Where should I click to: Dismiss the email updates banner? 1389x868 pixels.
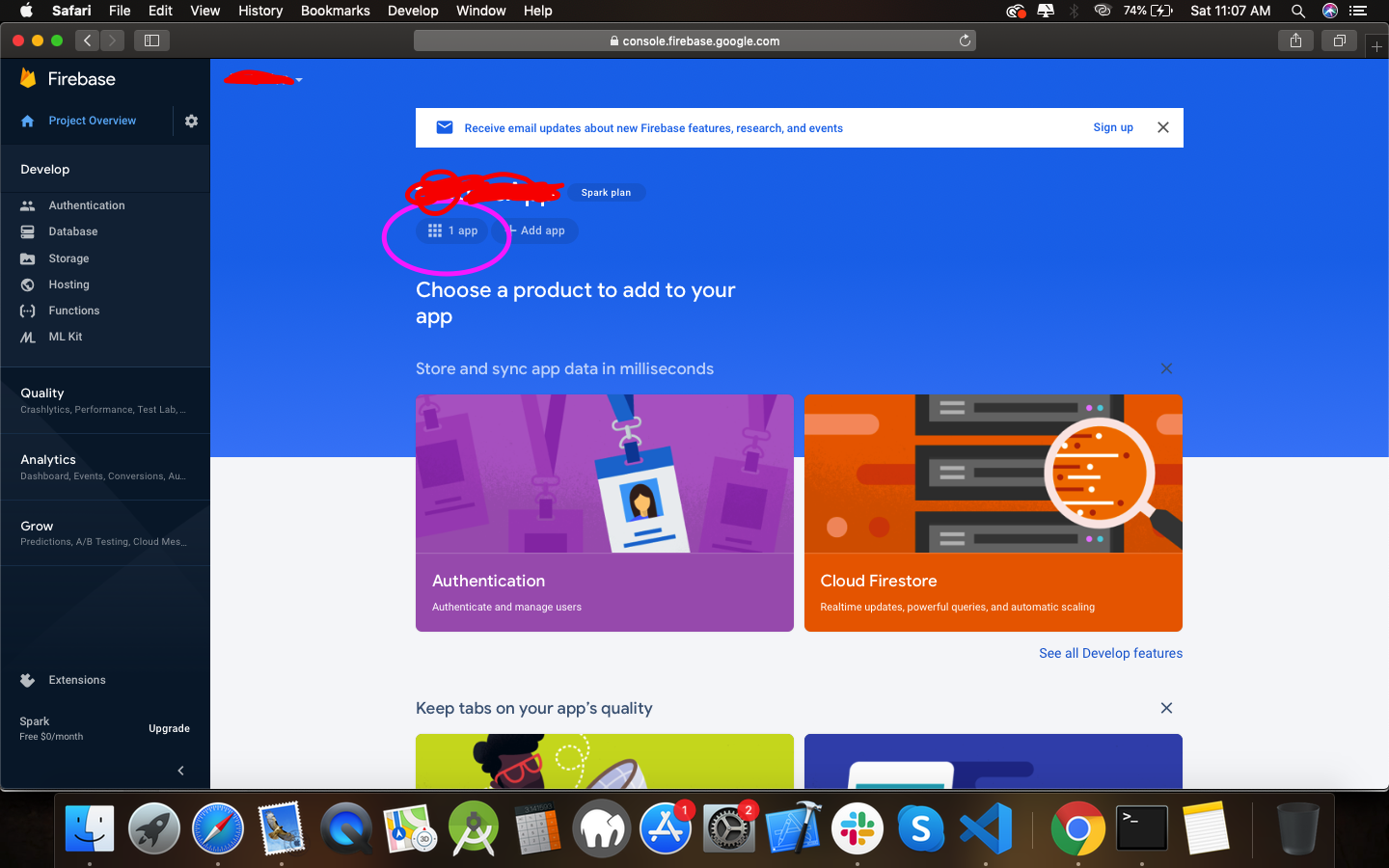coord(1162,127)
